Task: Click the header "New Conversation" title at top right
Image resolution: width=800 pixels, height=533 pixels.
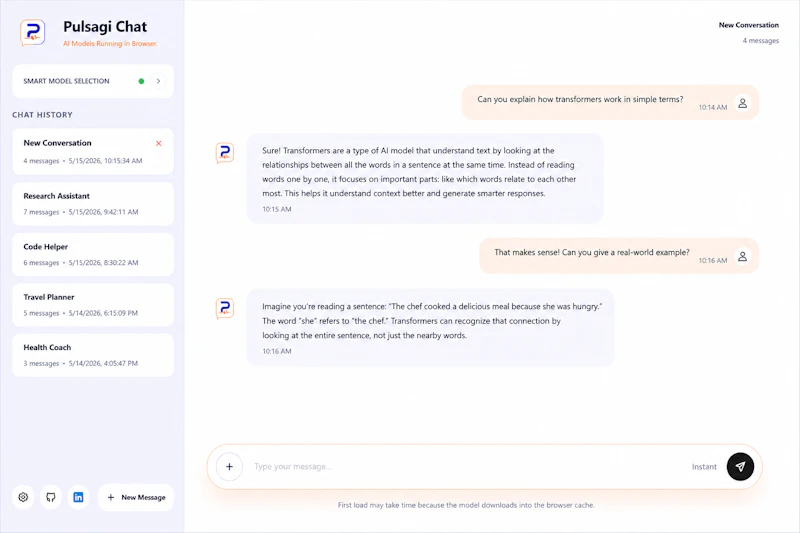Action: point(748,25)
